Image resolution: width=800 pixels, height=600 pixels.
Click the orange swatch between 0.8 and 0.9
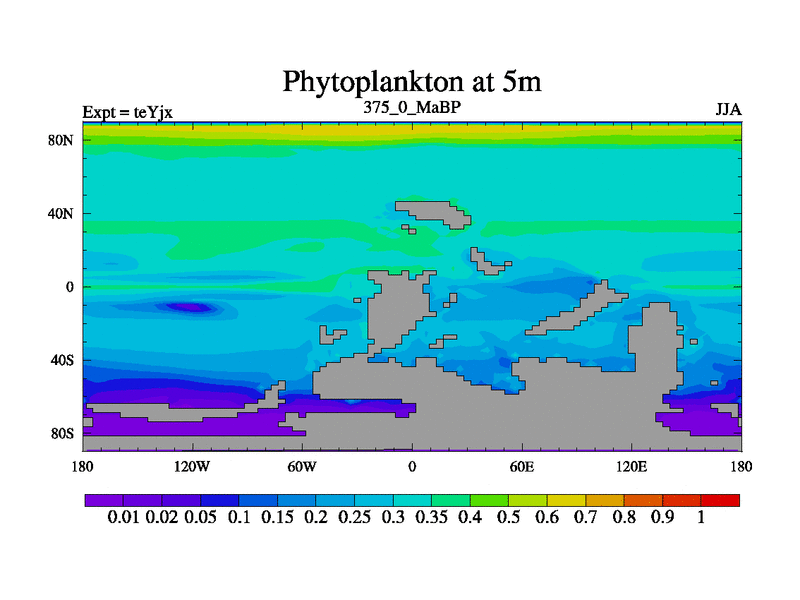click(643, 500)
